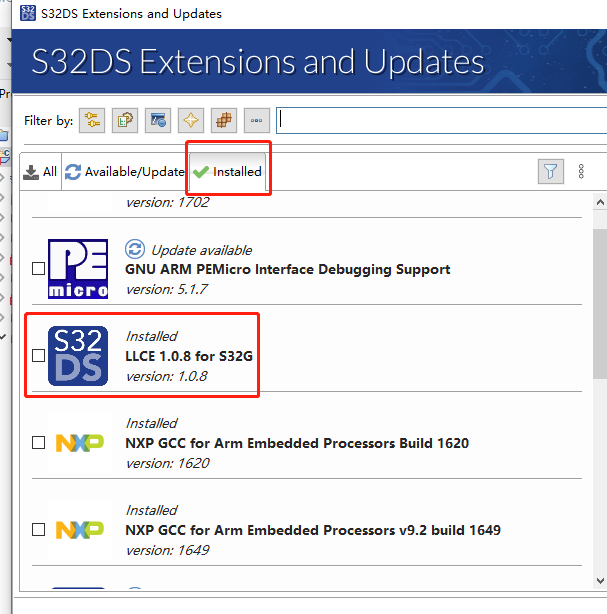Click the connector plugs filter icon

click(92, 121)
